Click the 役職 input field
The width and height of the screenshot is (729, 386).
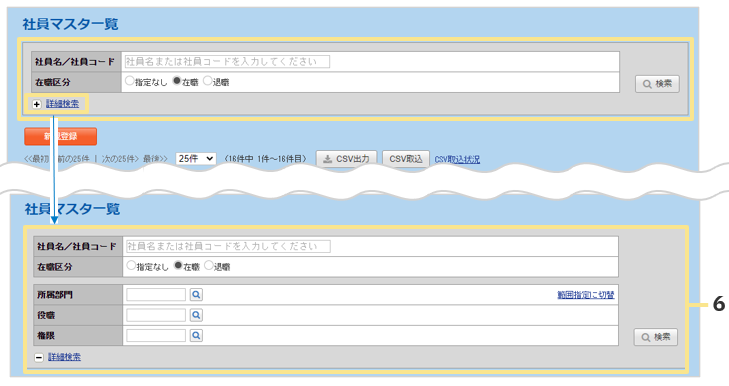click(156, 315)
